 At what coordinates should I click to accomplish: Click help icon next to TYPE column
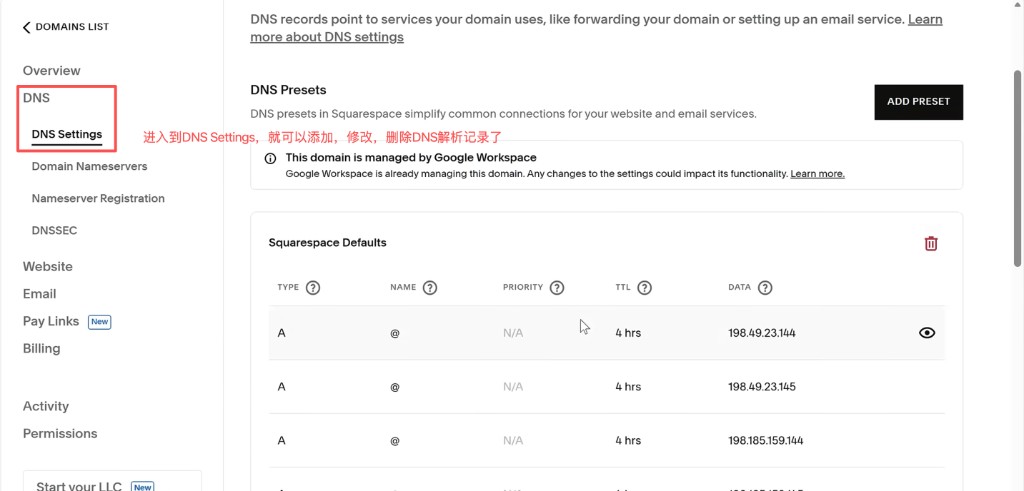(313, 287)
